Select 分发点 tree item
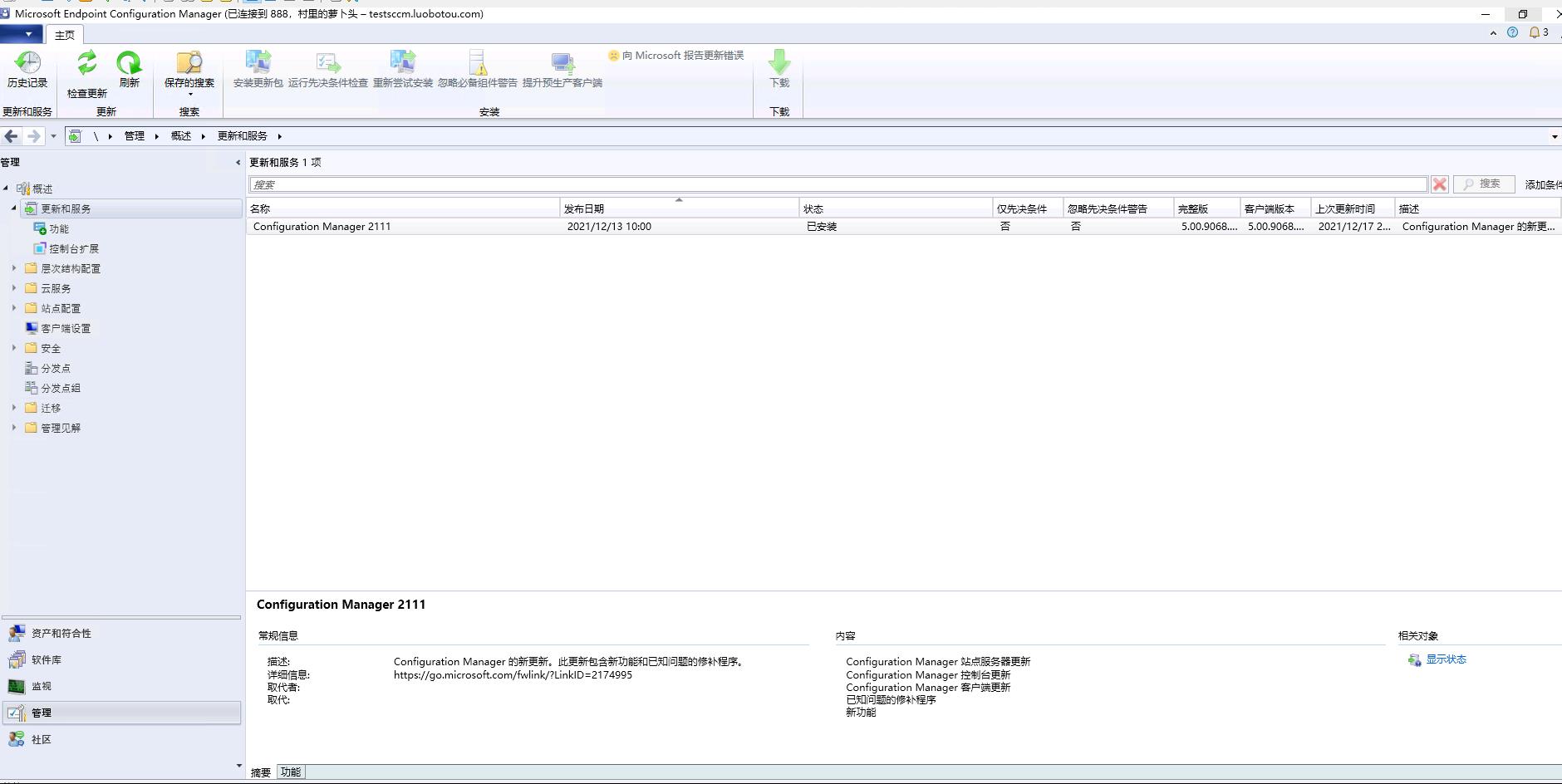The height and width of the screenshot is (784, 1562). 56,368
